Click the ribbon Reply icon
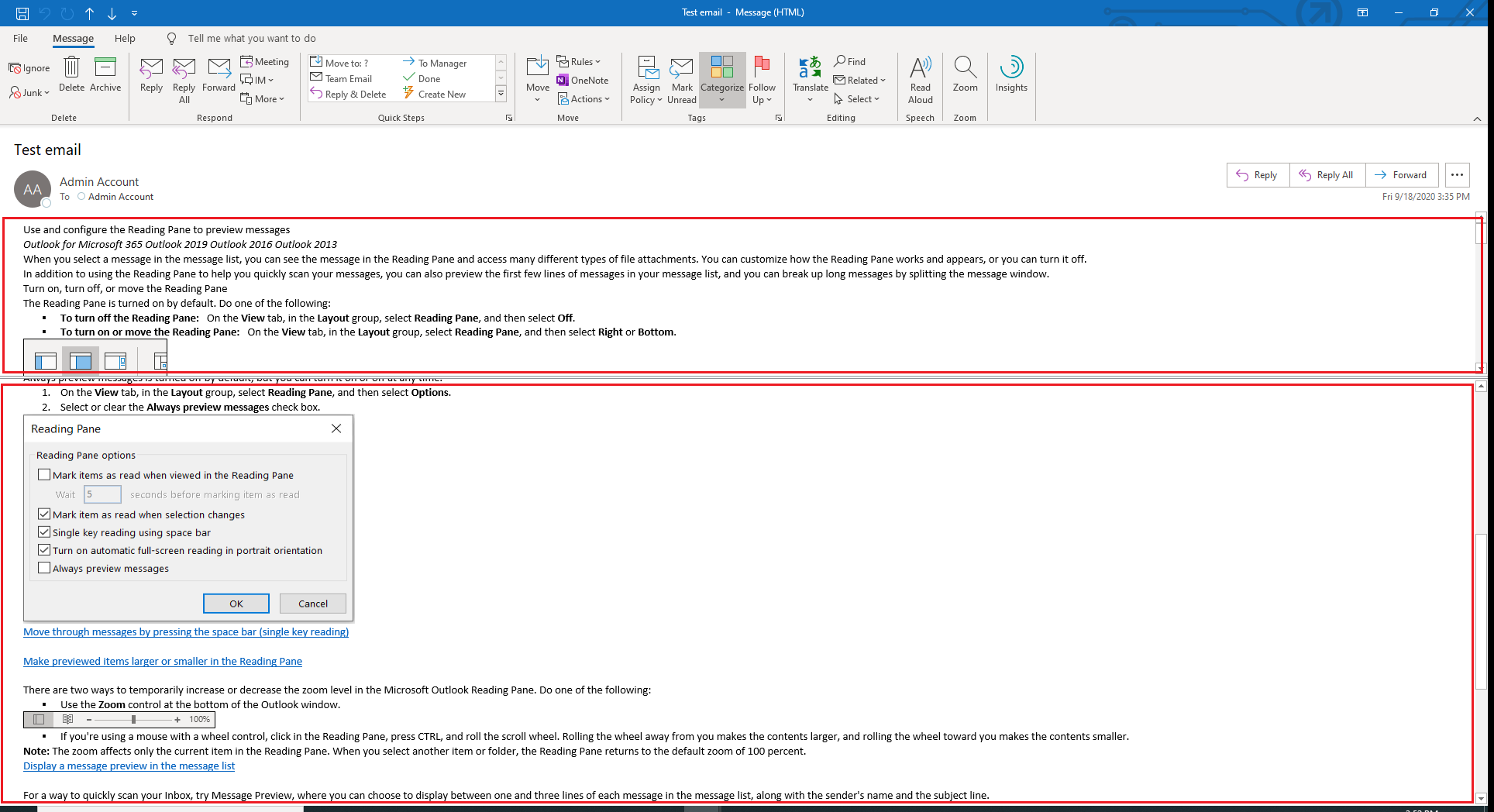Screen dimensions: 1494x812 151,76
